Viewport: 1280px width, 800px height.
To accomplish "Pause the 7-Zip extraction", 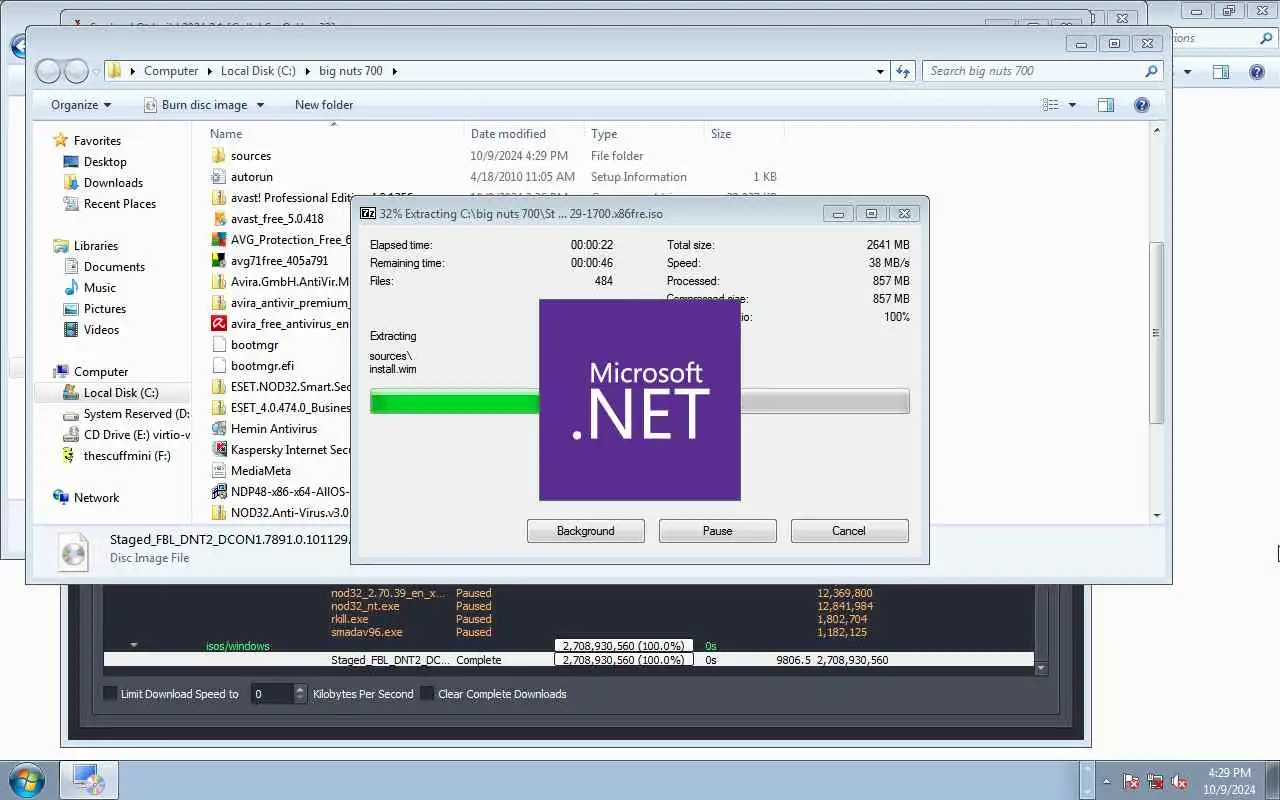I will pos(718,531).
